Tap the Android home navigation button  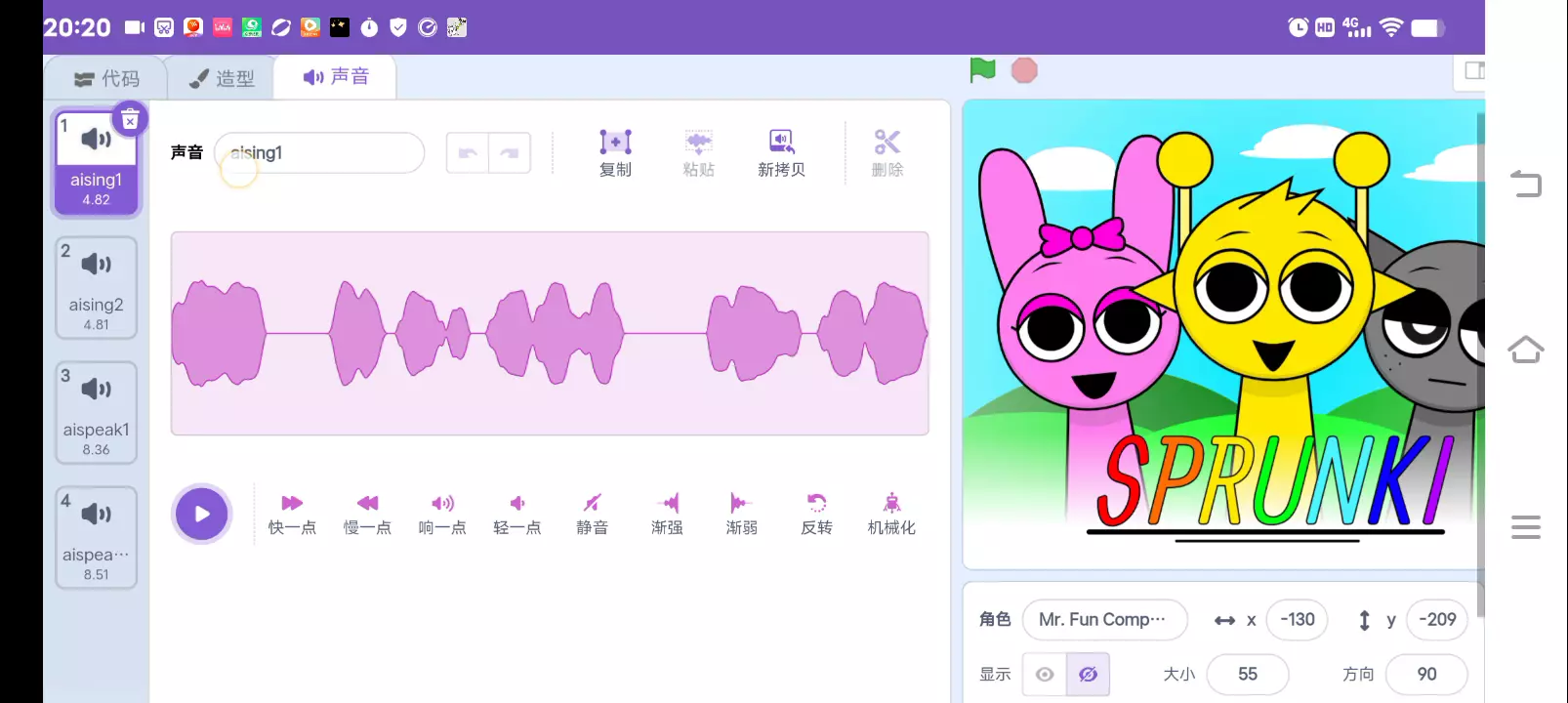coord(1525,350)
